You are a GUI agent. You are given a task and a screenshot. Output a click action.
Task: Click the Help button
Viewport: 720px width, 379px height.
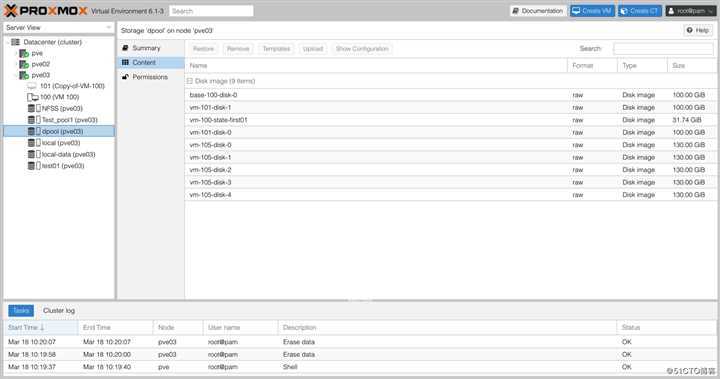pyautogui.click(x=698, y=30)
